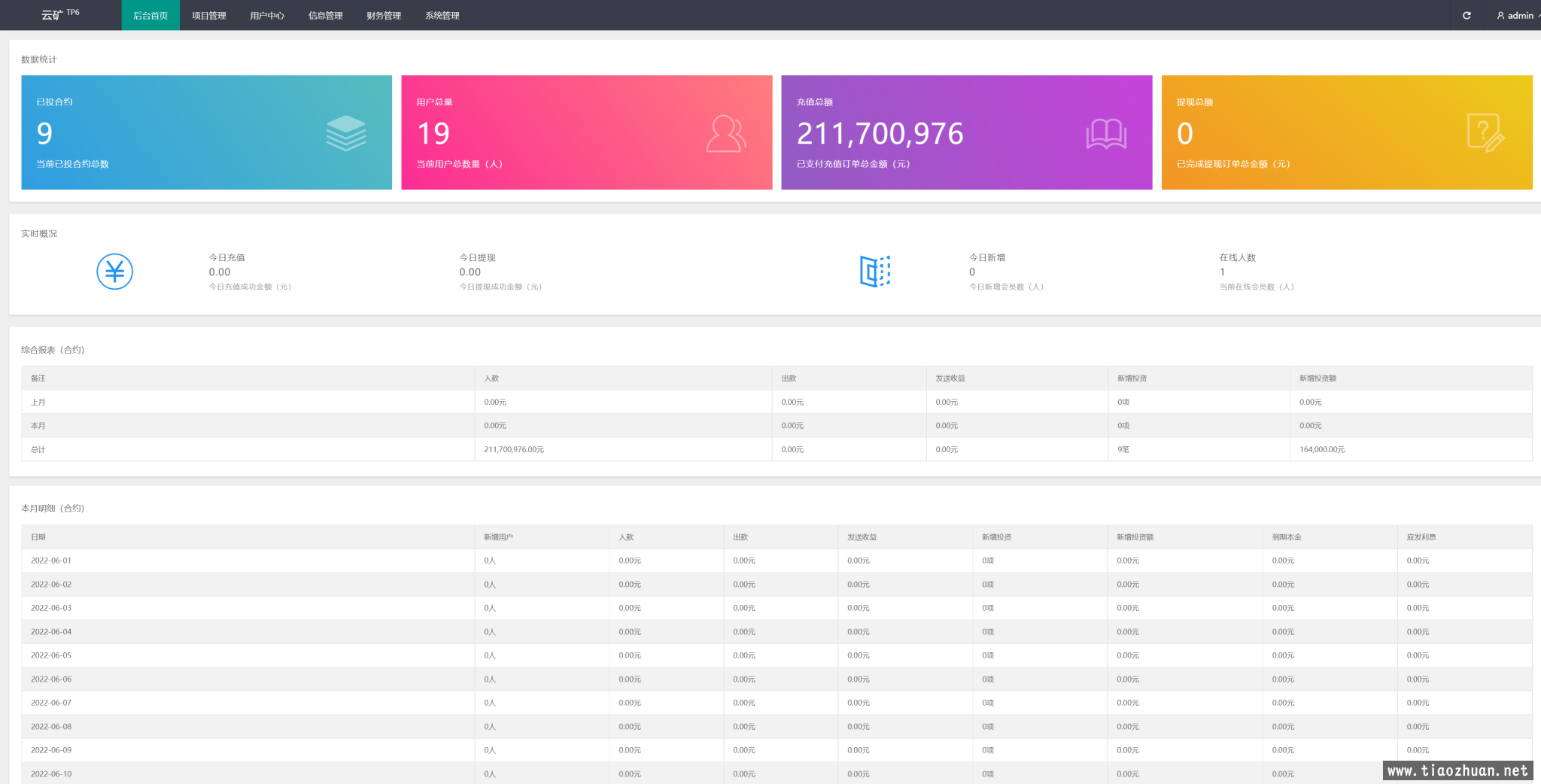
Task: Open the 系统管理 menu
Action: [x=442, y=15]
